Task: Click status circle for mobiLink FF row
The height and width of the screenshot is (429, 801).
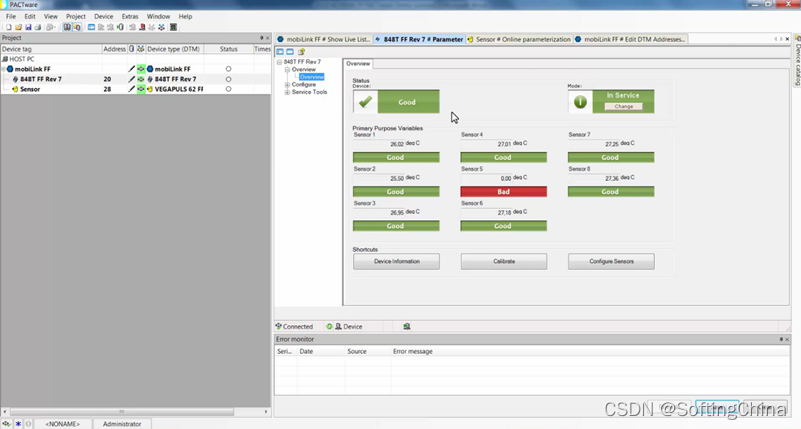Action: tap(229, 69)
